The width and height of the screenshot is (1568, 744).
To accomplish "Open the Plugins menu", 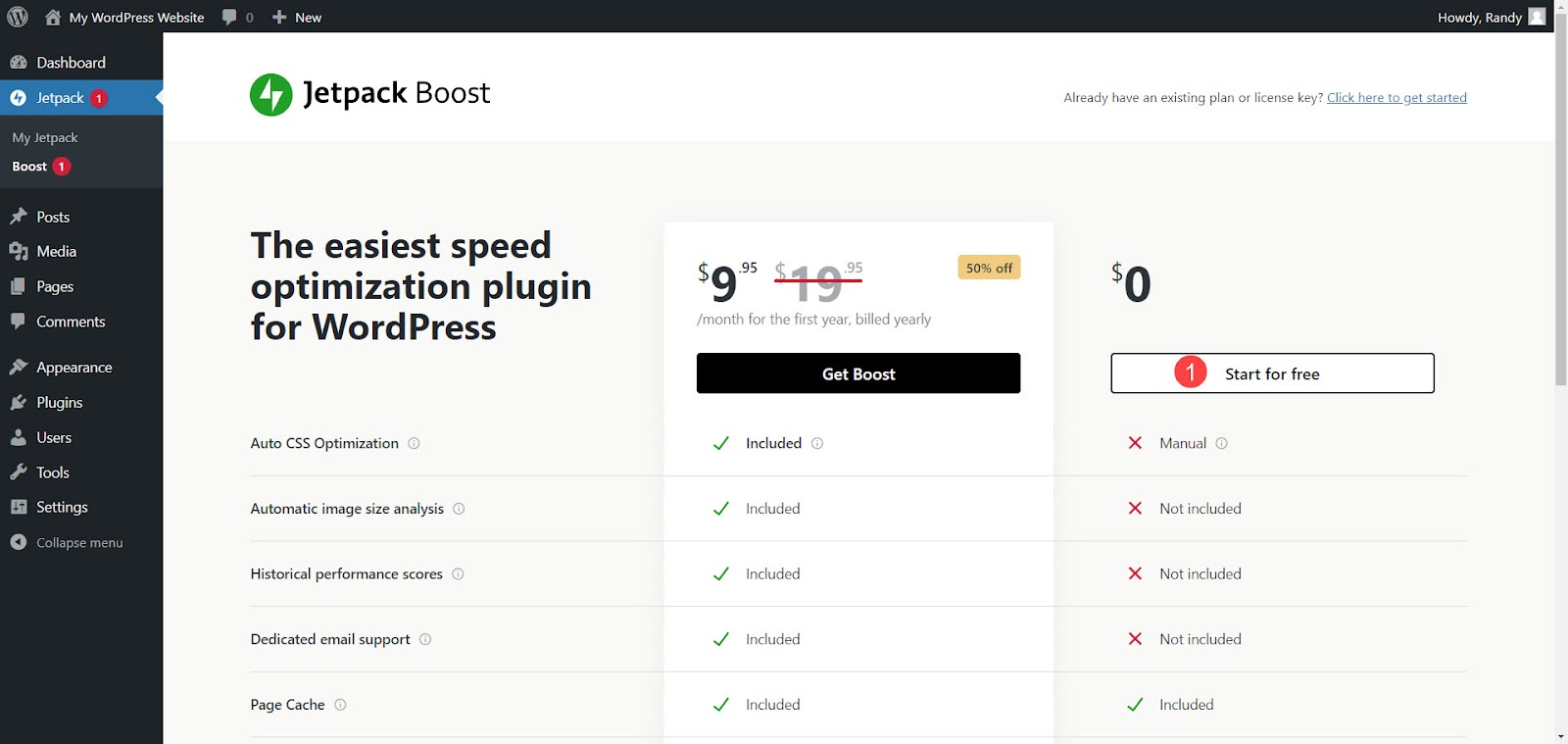I will point(81,403).
